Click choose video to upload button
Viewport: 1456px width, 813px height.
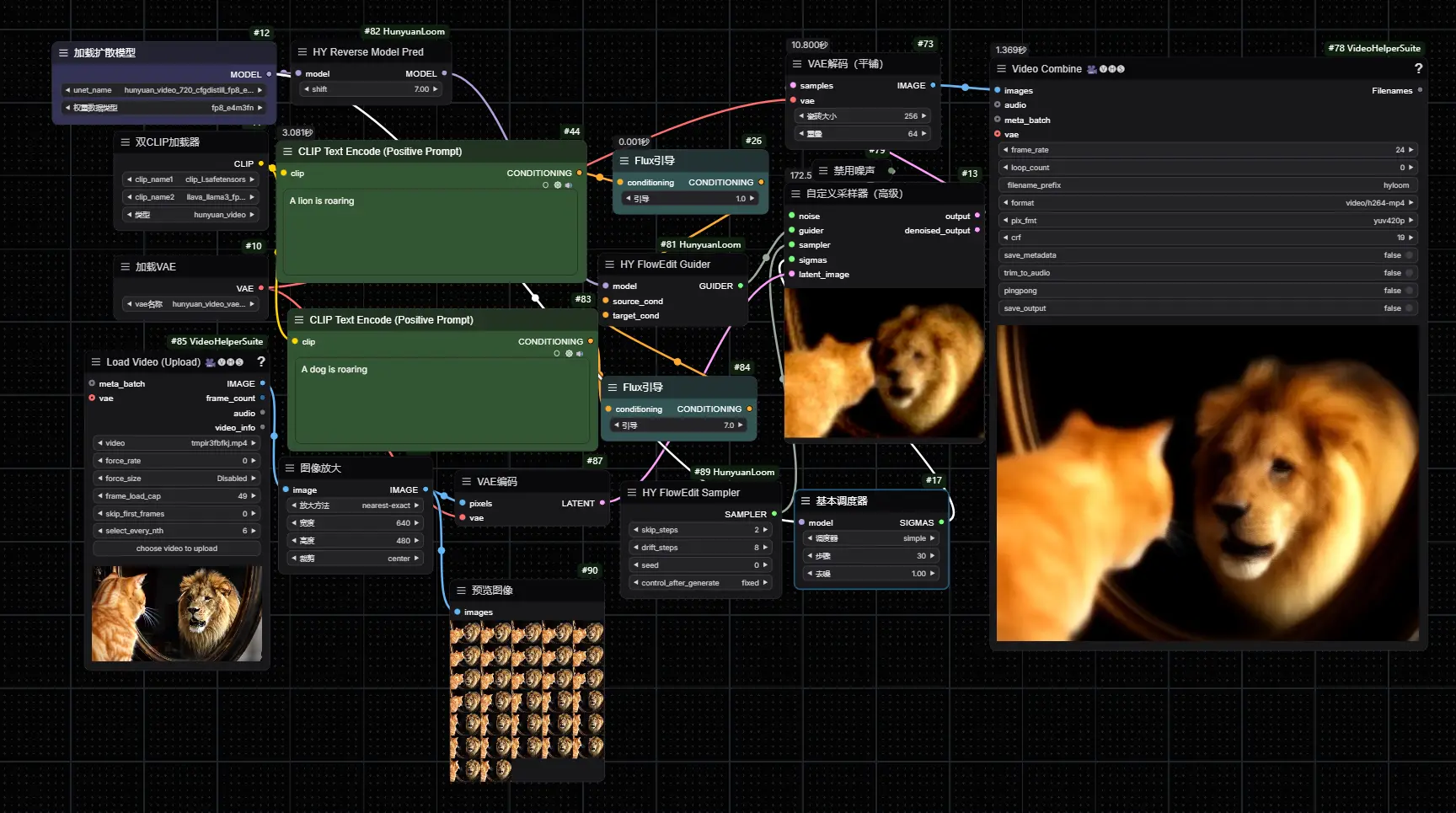point(177,548)
